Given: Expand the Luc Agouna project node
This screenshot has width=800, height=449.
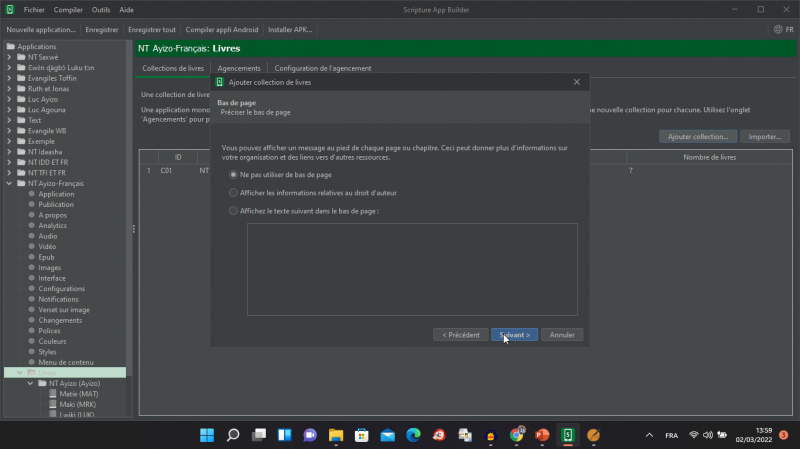Looking at the screenshot, I should (9, 109).
